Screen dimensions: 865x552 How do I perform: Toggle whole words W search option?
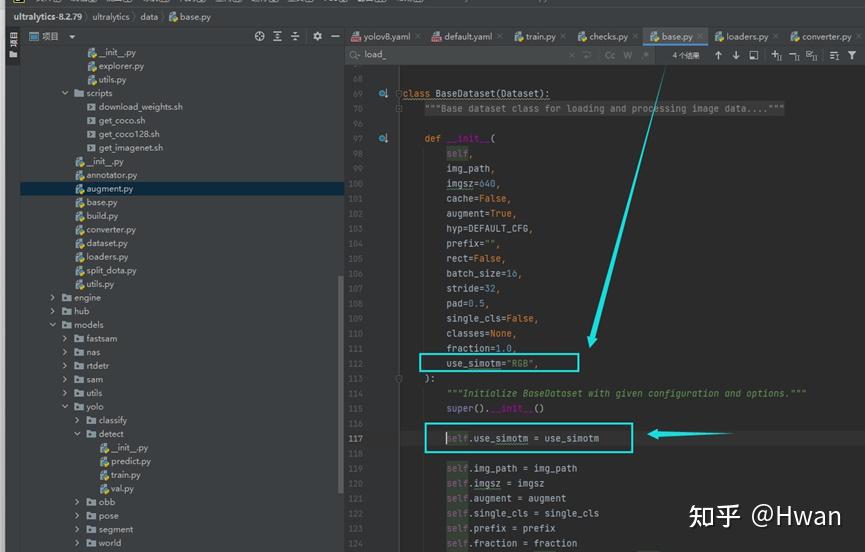point(628,56)
